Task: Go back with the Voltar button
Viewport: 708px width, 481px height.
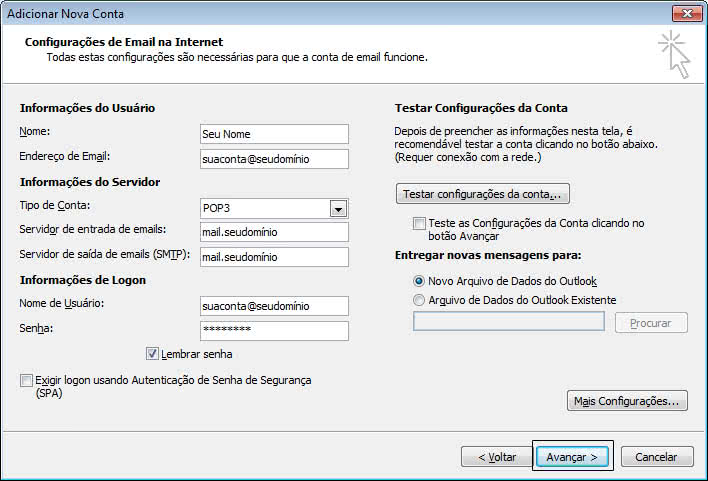Action: [x=497, y=457]
